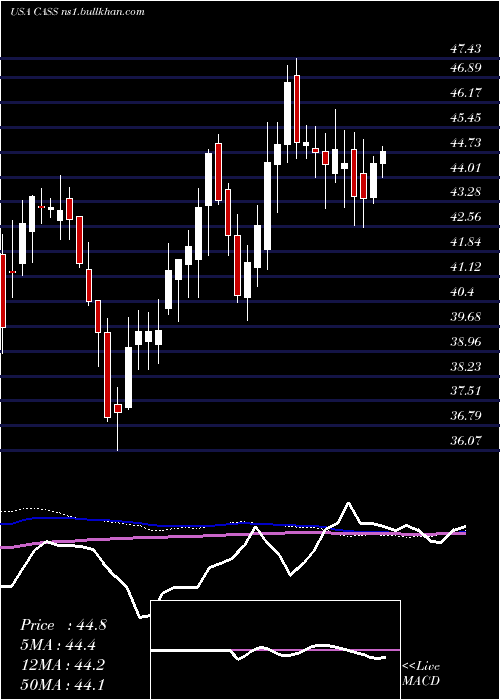Click the USA CASS ns1.bullkhan.com watermark title
Image resolution: width=500 pixels, height=700 pixels.
(x=77, y=12)
